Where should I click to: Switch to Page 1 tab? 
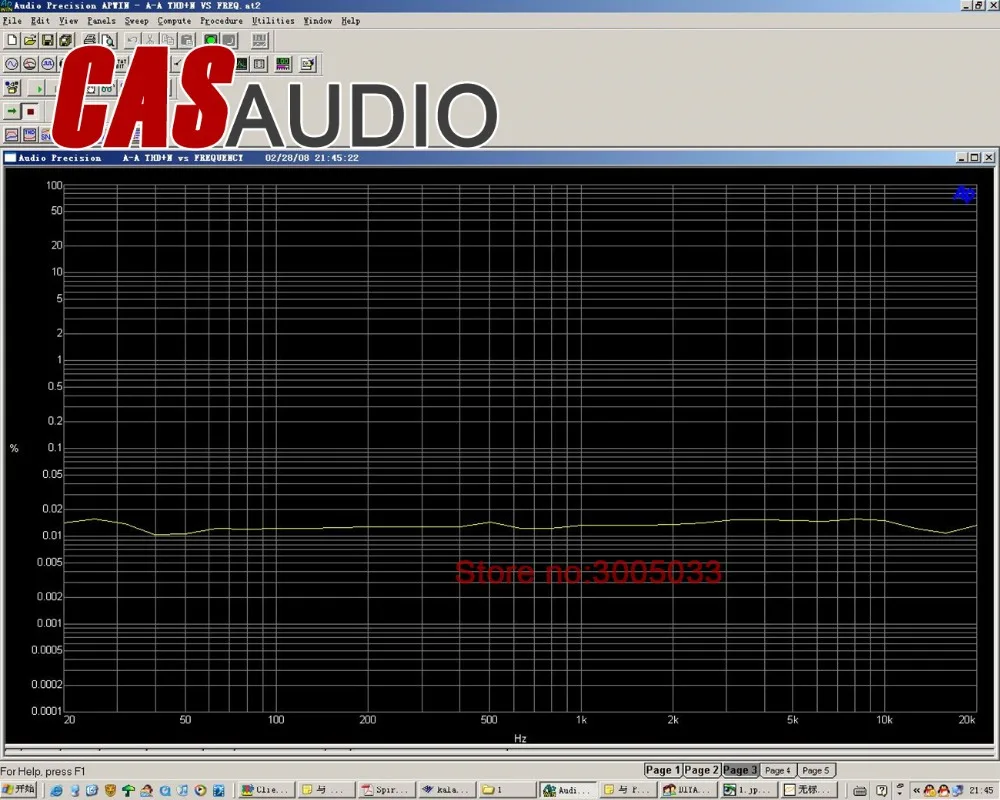[x=663, y=770]
